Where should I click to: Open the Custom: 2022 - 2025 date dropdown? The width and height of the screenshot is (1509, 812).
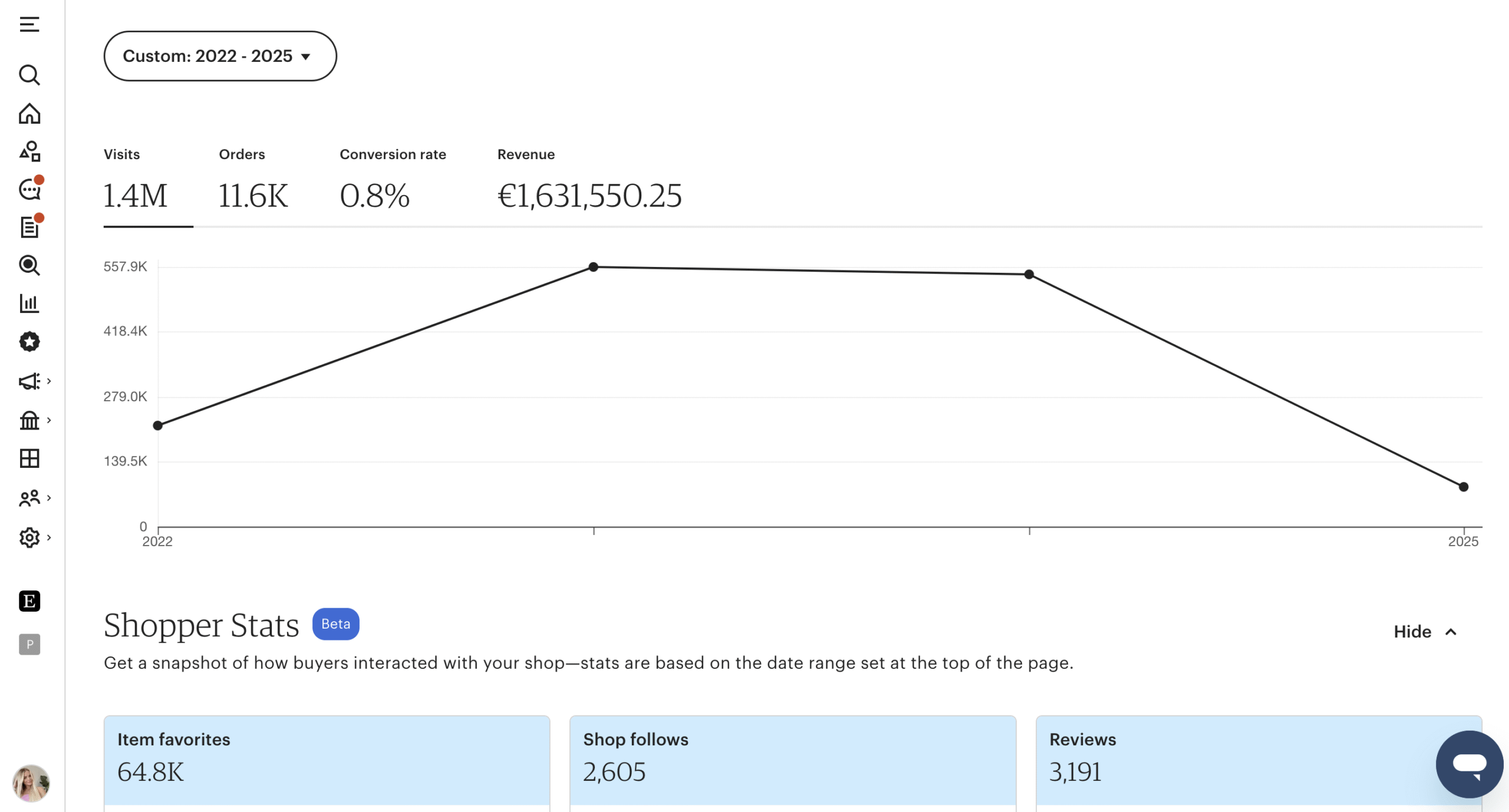pos(220,56)
